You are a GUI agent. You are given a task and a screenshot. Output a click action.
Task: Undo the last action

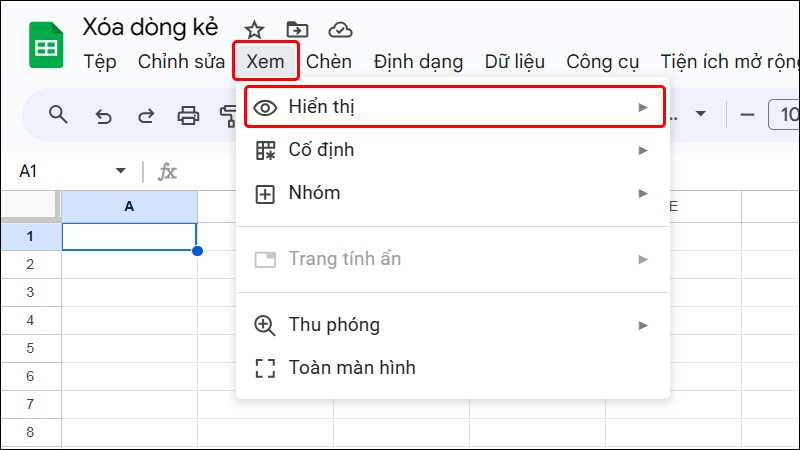click(x=104, y=116)
